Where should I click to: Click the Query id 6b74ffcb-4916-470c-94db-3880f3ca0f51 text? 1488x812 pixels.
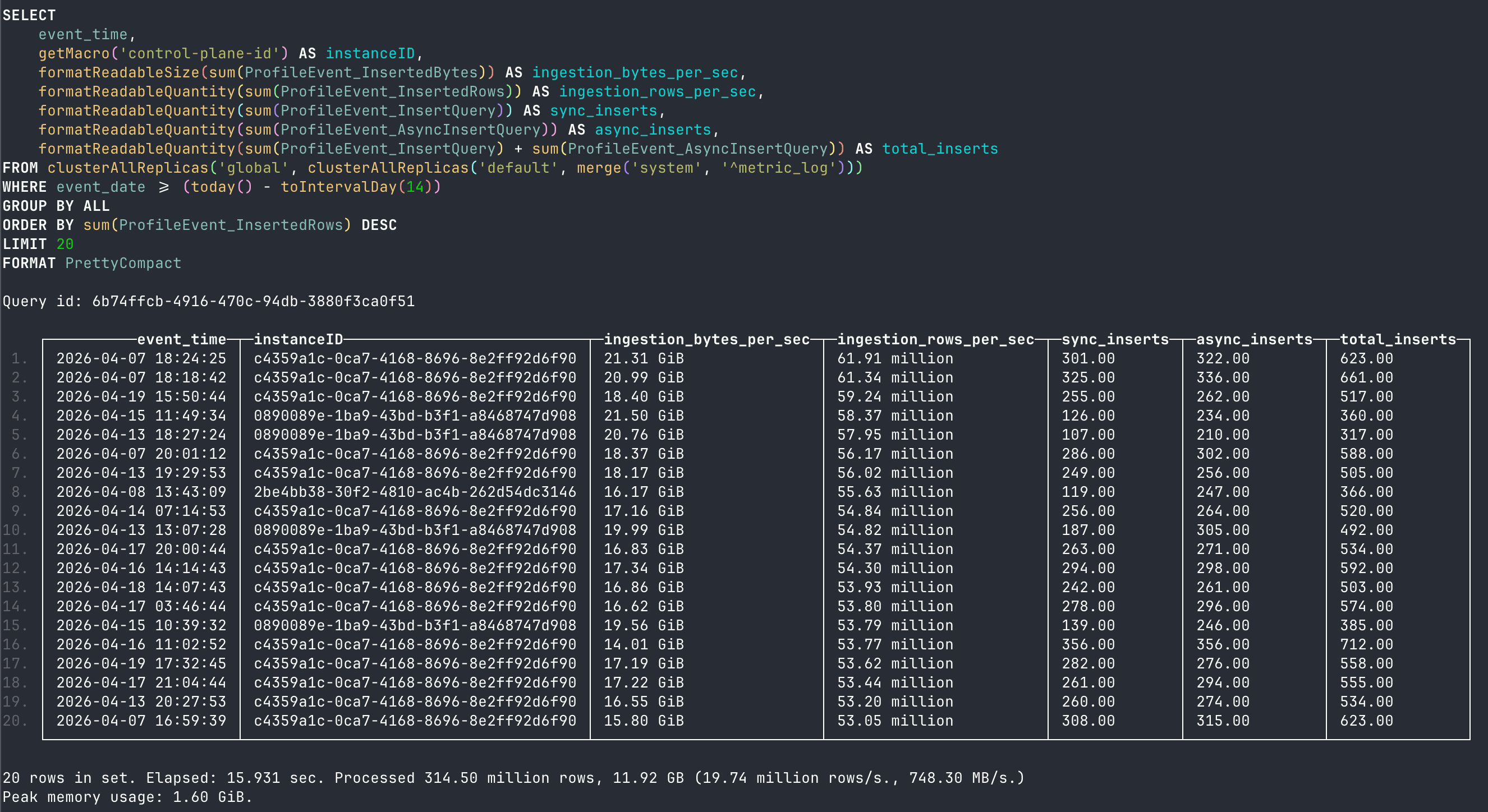click(209, 301)
